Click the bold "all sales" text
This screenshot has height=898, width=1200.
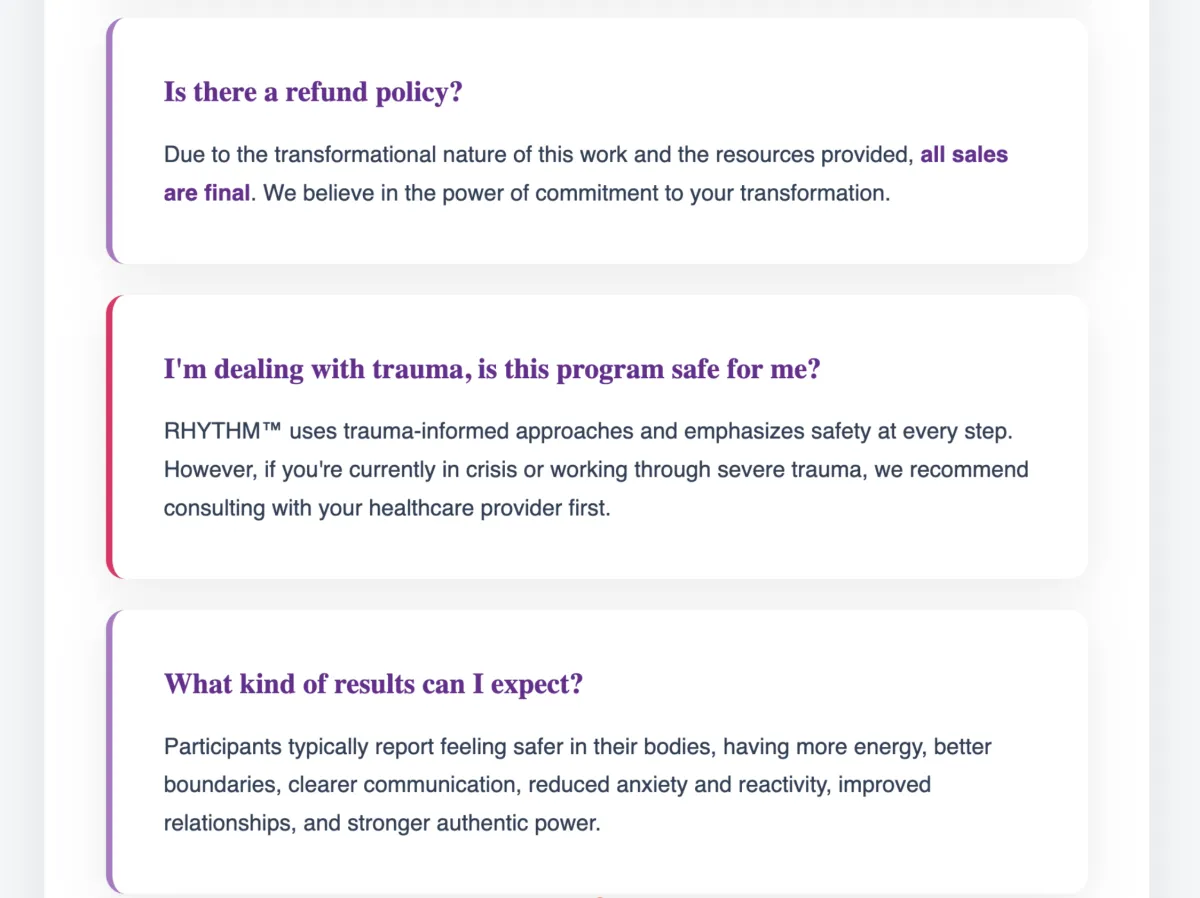[964, 155]
